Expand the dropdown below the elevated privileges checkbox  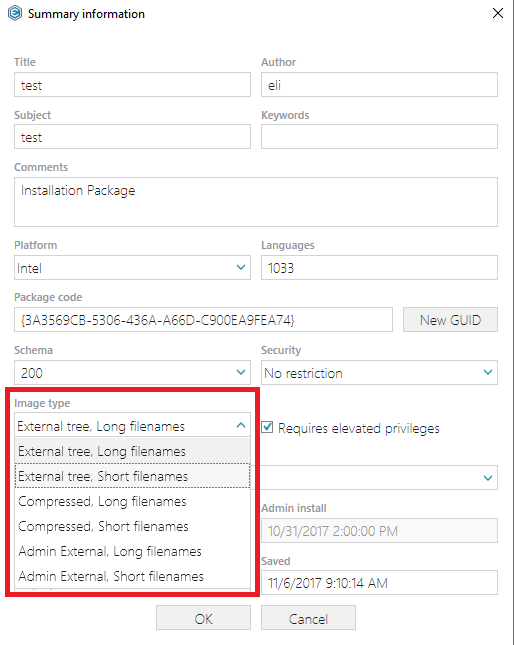point(488,478)
